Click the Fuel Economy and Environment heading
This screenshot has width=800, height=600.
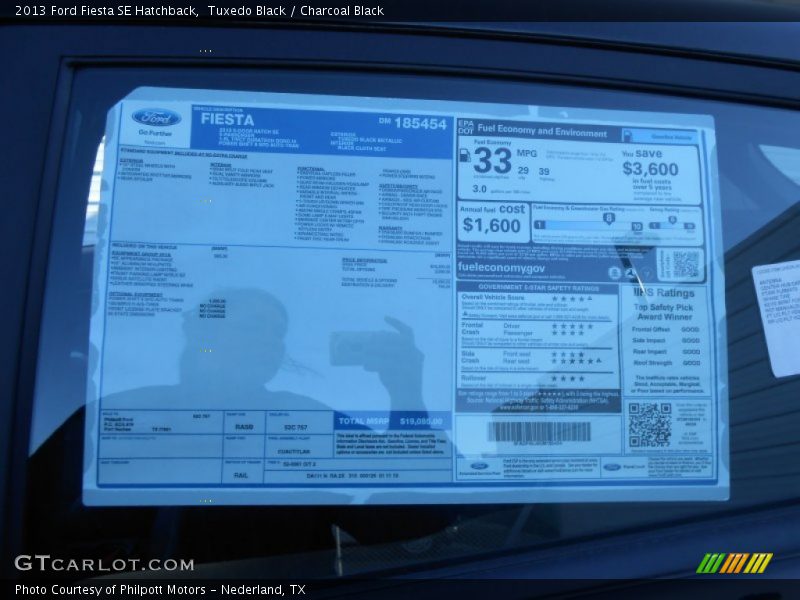[x=542, y=130]
